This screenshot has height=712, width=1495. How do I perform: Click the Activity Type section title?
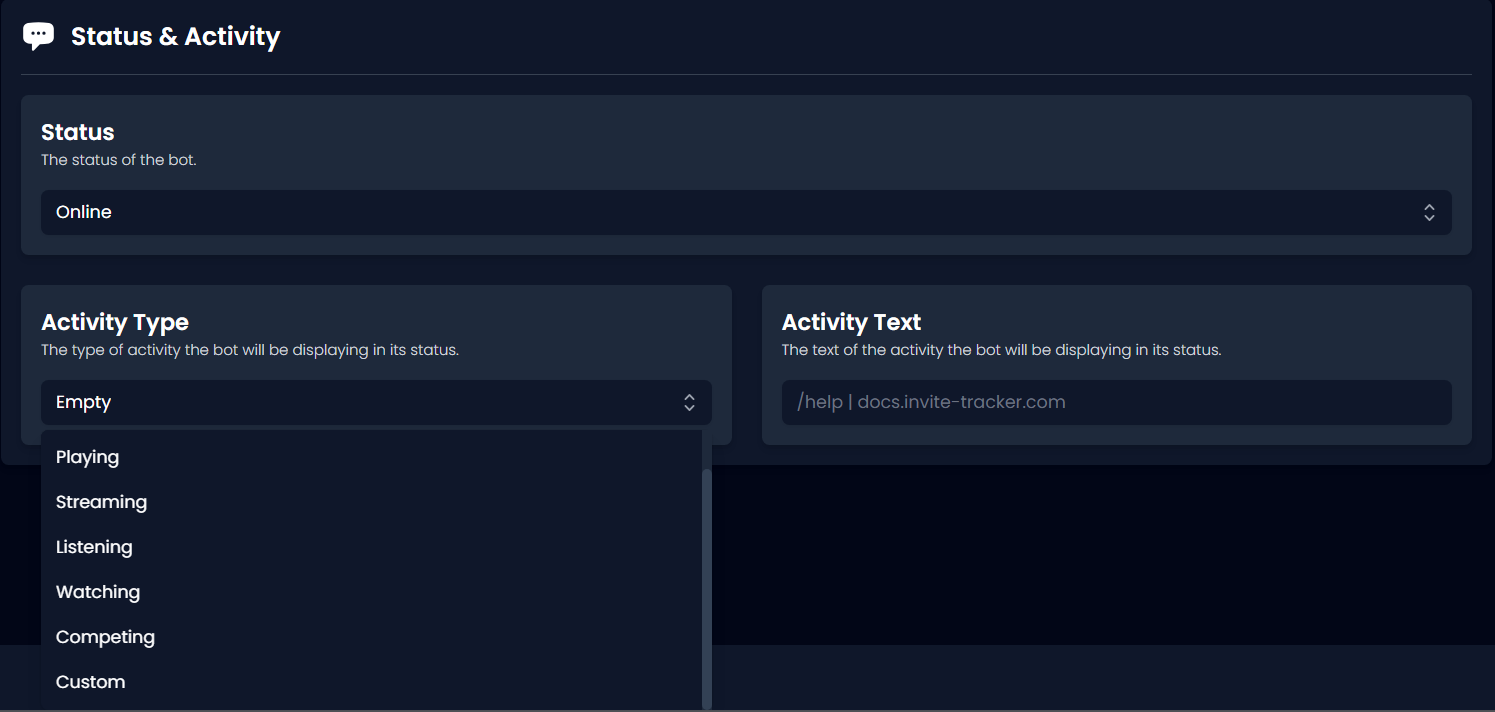click(x=114, y=322)
